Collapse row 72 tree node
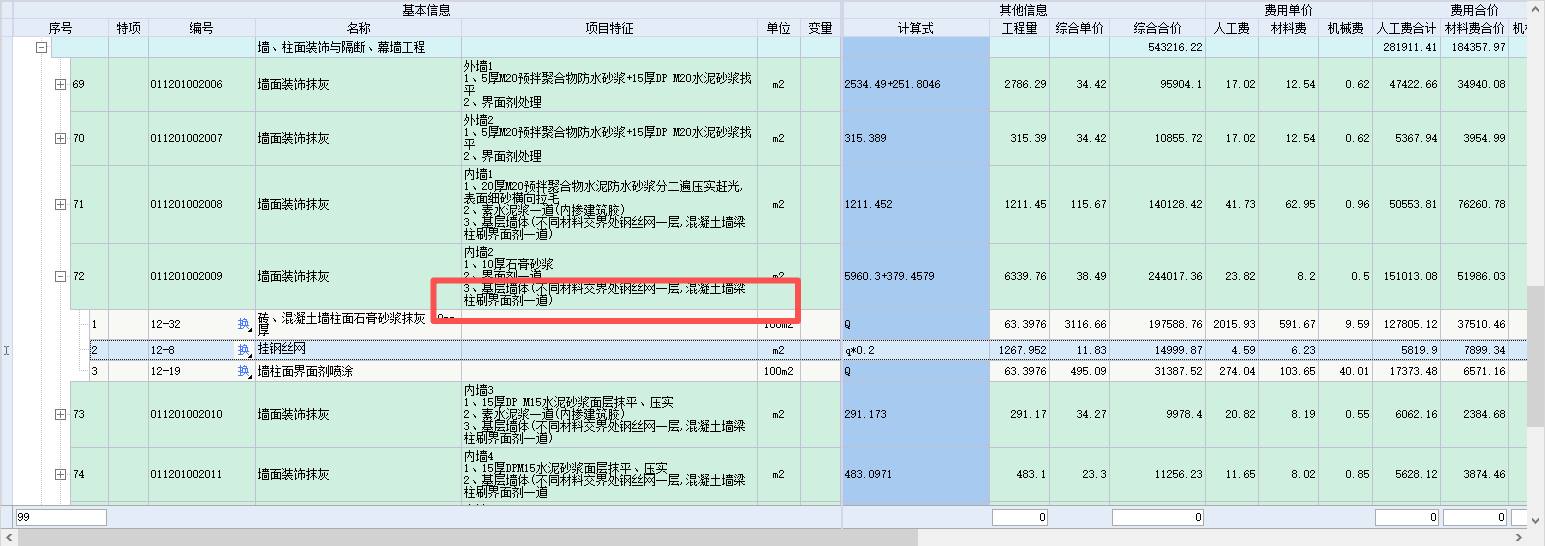The height and width of the screenshot is (546, 1545). [60, 276]
